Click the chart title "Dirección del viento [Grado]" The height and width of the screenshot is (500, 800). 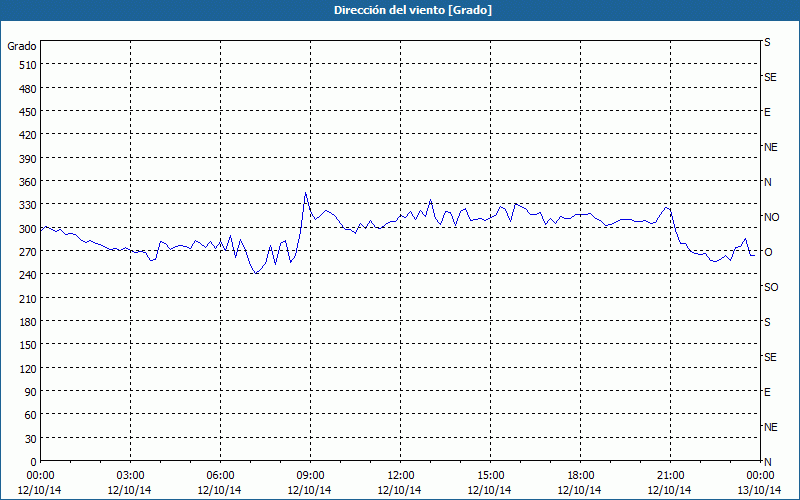pyautogui.click(x=413, y=10)
